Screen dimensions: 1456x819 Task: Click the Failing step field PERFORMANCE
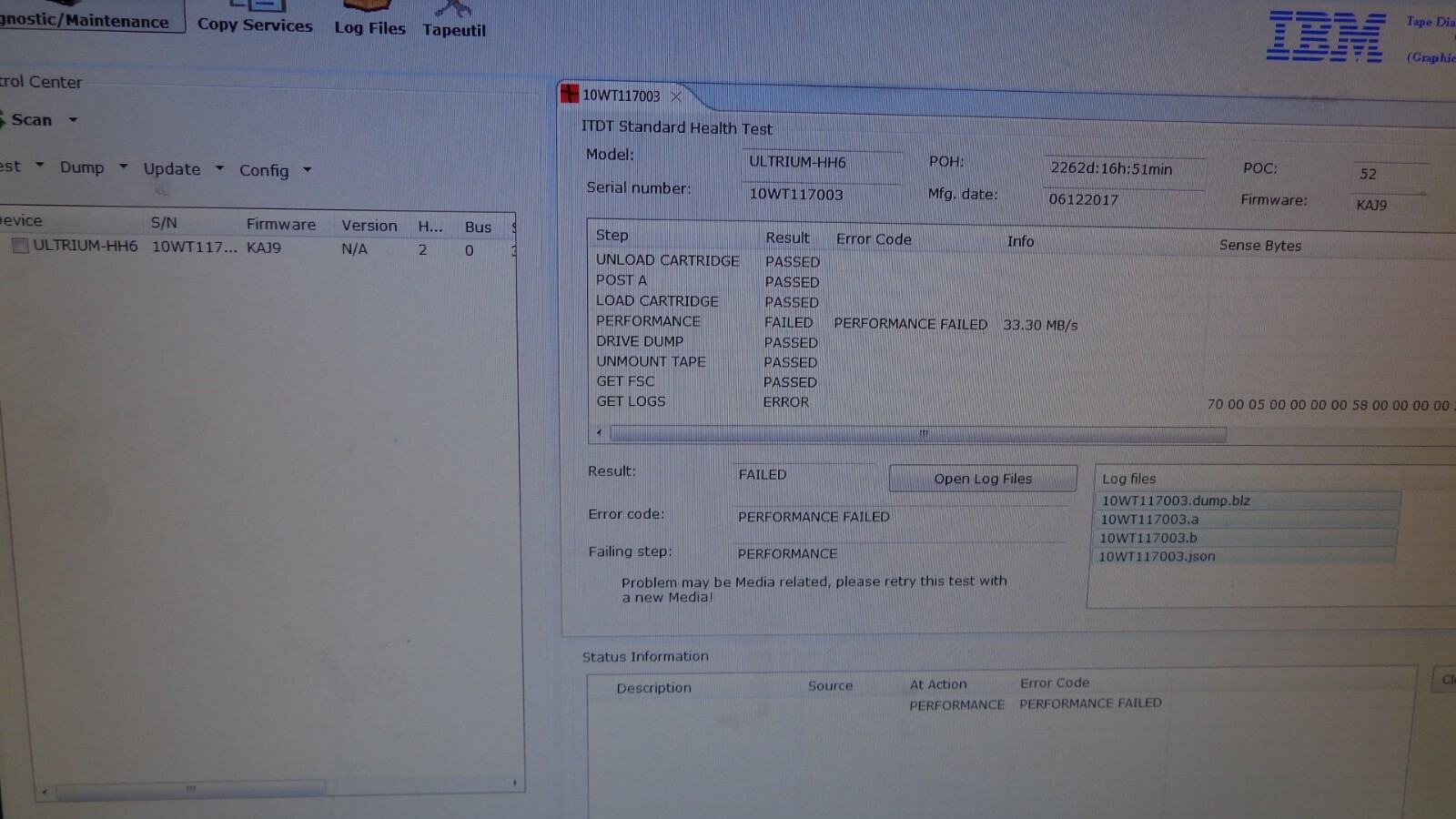899,553
